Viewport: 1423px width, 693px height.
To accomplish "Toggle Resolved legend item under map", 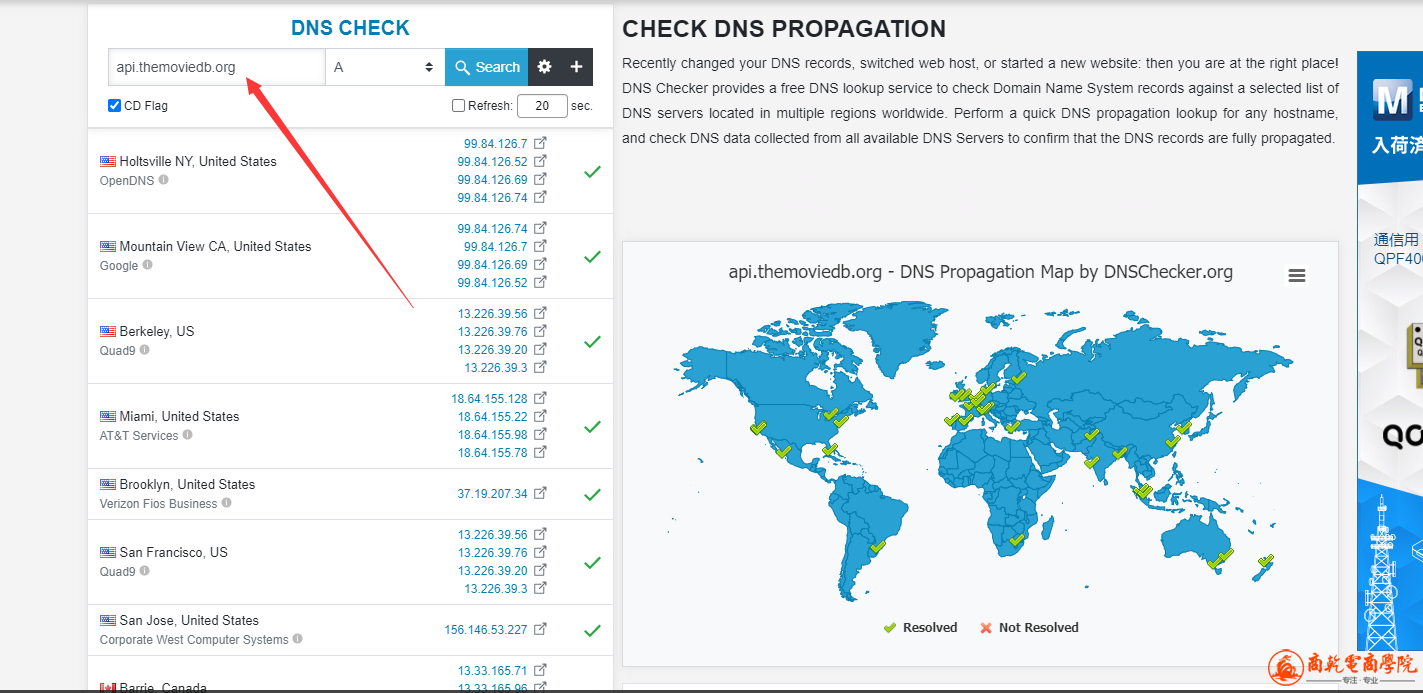I will (920, 628).
